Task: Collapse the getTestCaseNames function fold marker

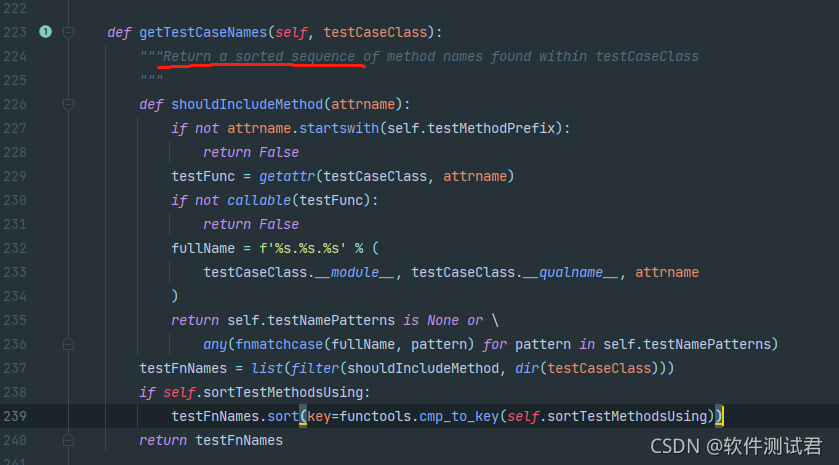Action: coord(68,33)
